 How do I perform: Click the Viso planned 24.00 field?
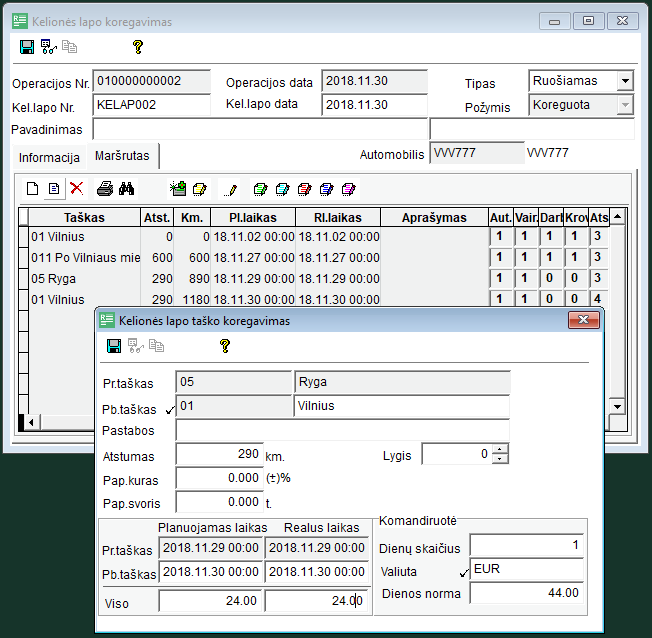[x=211, y=601]
